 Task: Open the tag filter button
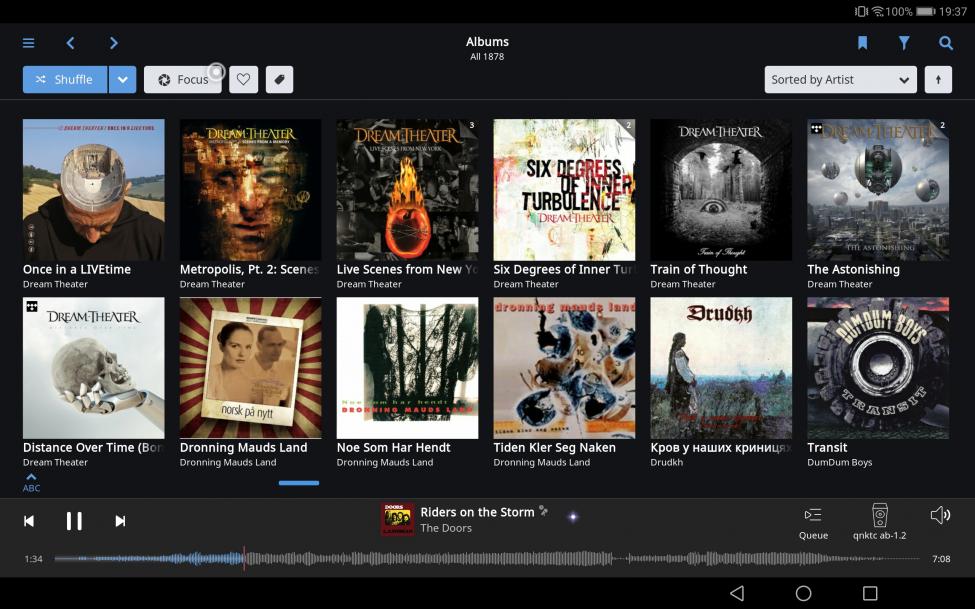click(280, 80)
